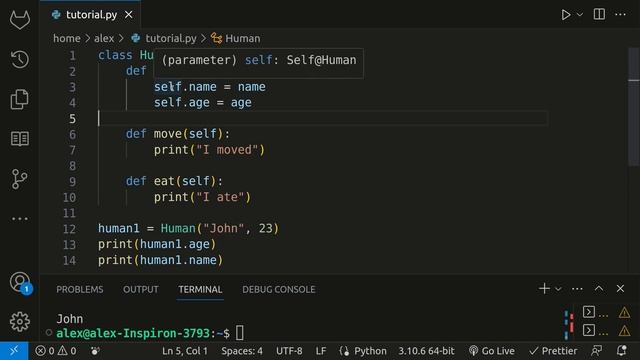Change end of line sequence LF
The width and height of the screenshot is (640, 360).
tap(321, 351)
